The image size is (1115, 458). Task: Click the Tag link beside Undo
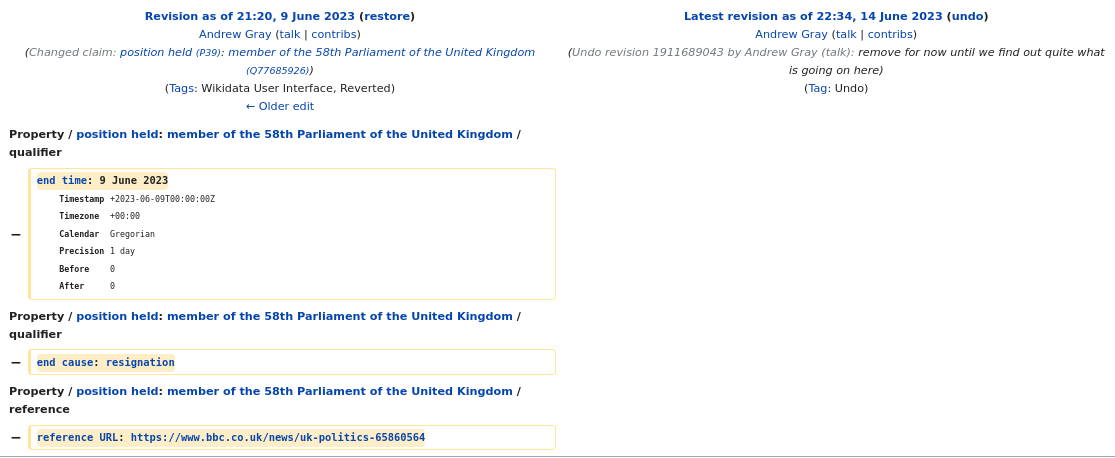[817, 88]
